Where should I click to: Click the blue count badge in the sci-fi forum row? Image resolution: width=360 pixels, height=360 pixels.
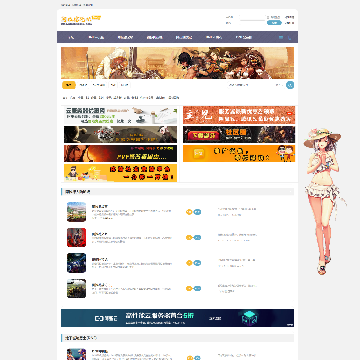[197, 263]
